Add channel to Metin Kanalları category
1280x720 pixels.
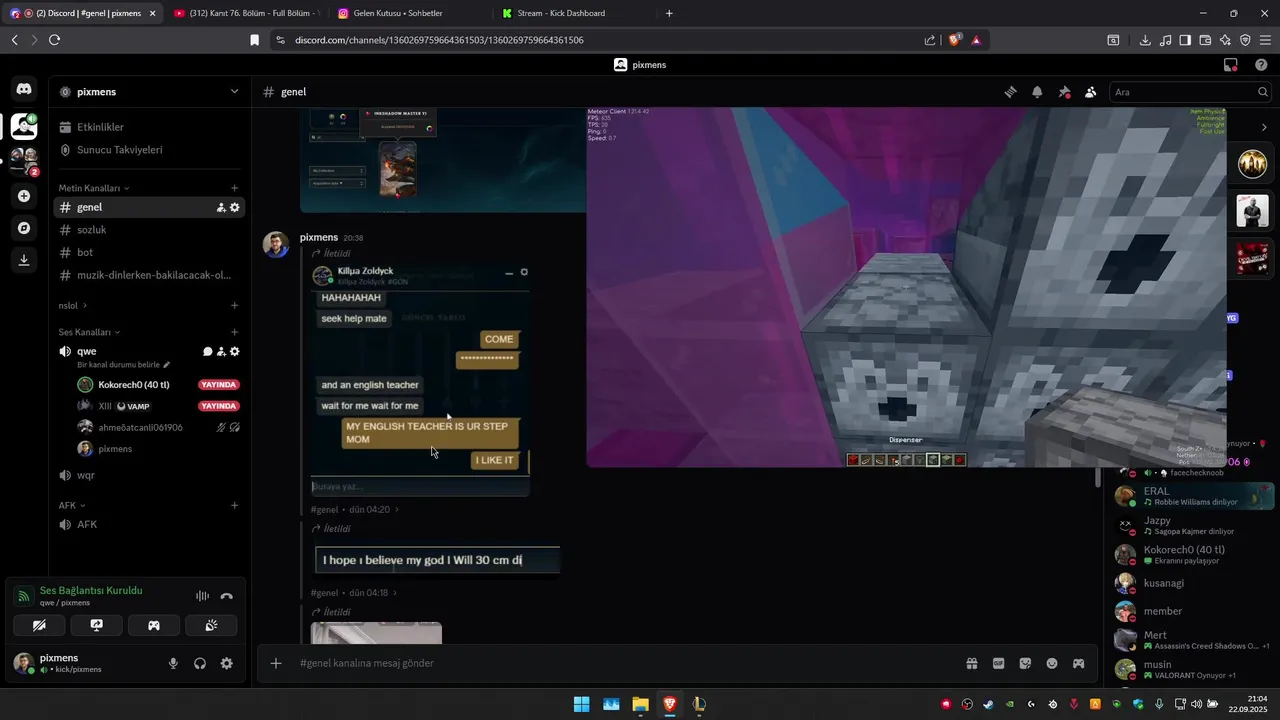pyautogui.click(x=235, y=188)
